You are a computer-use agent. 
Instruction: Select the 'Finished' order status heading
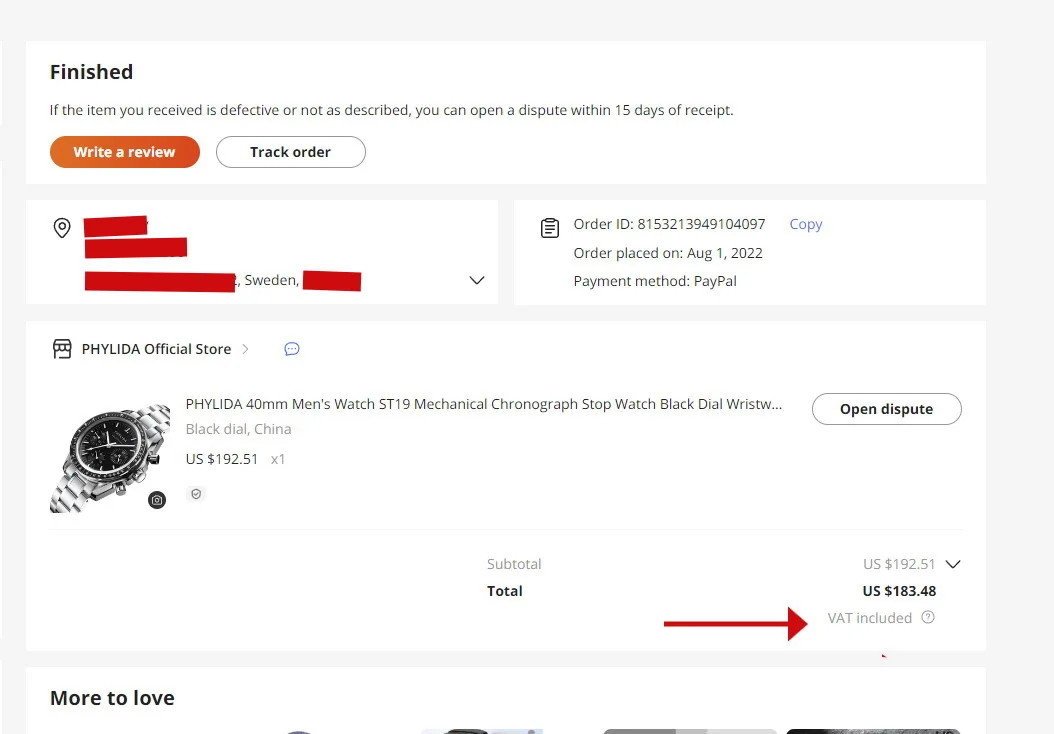91,72
